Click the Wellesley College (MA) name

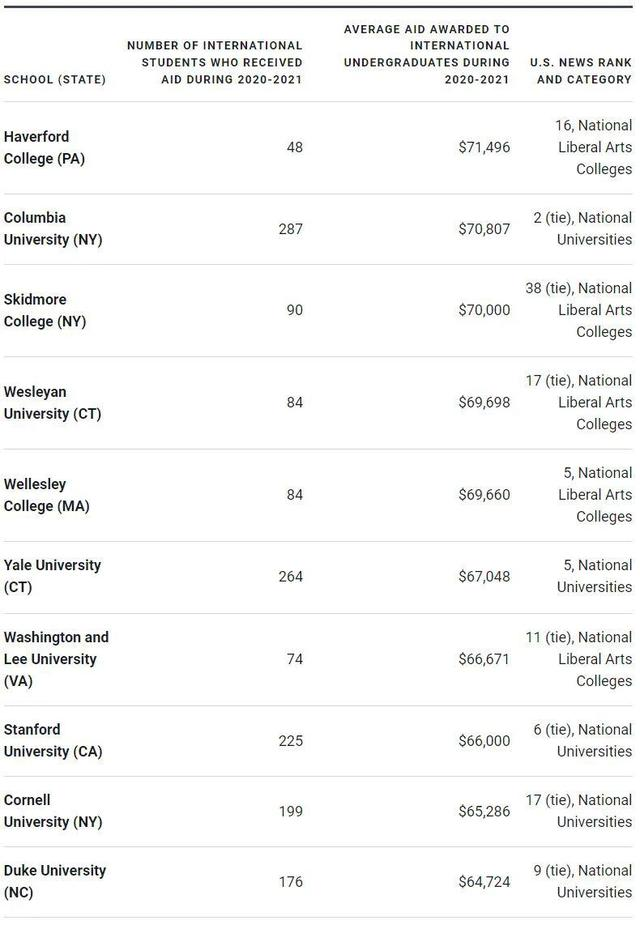pyautogui.click(x=46, y=495)
